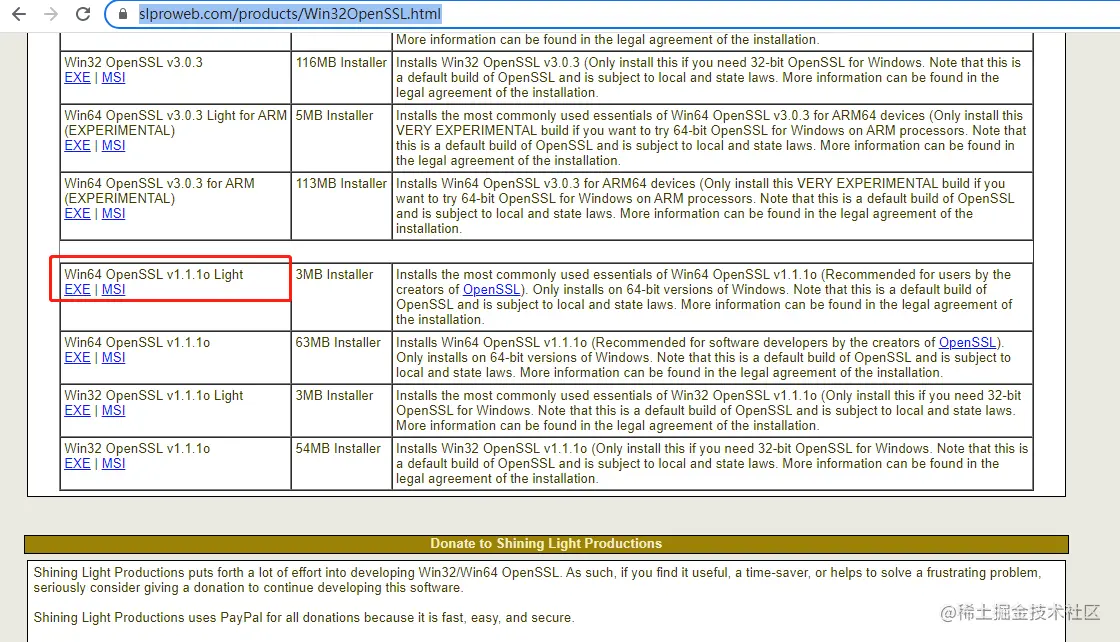This screenshot has height=642, width=1120.
Task: Go back to the previous page
Action: [19, 14]
